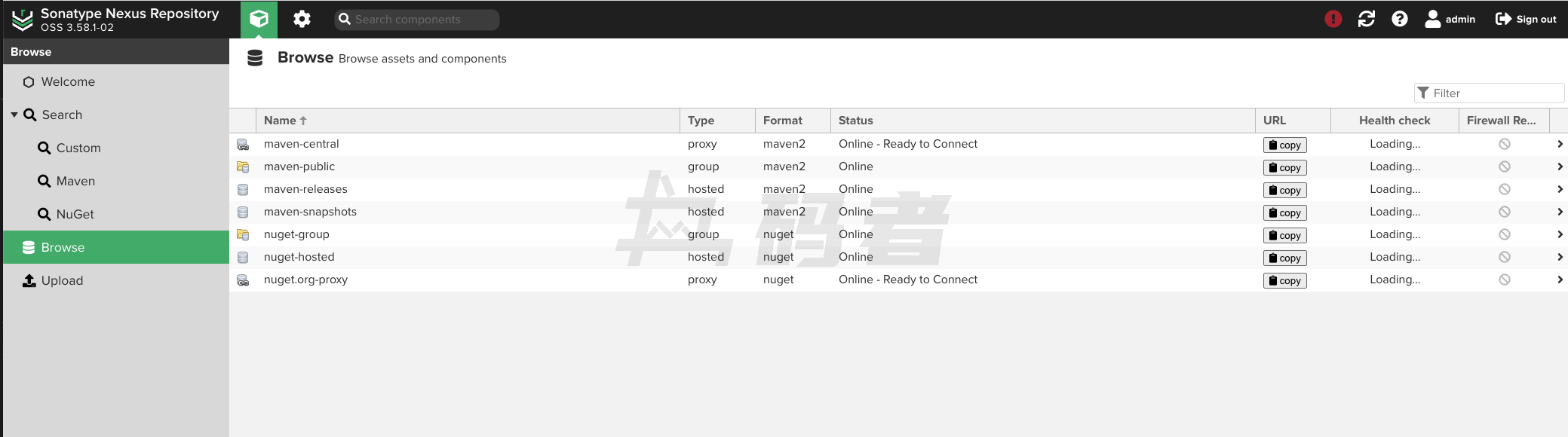The image size is (1568, 437).
Task: Expand the maven-releases row chevron
Action: click(1559, 189)
